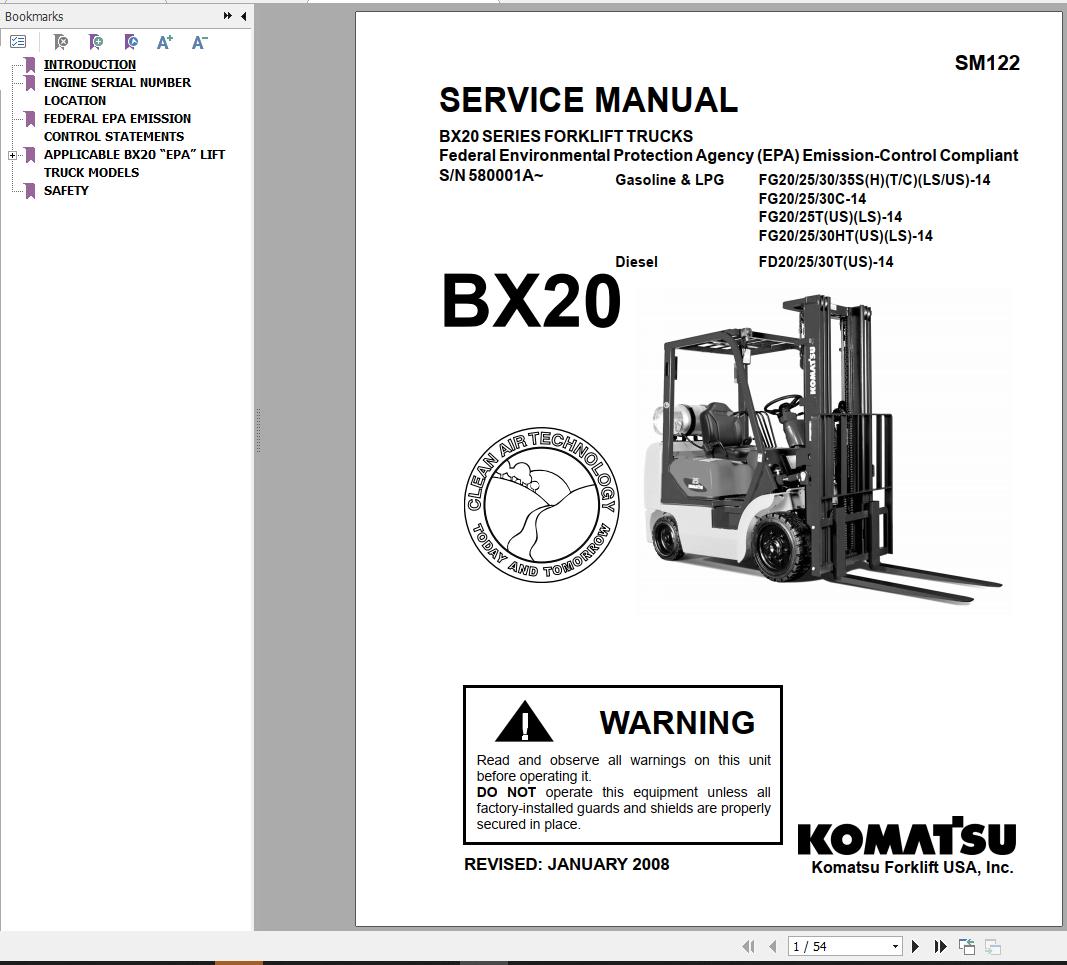
Task: Click the Komatsu Forklift USA, Inc. text
Action: [912, 867]
